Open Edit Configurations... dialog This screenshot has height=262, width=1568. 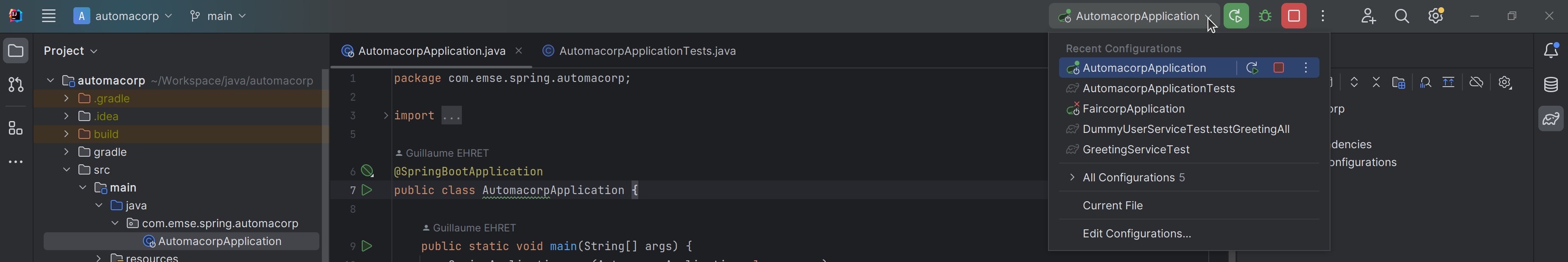[1189, 234]
